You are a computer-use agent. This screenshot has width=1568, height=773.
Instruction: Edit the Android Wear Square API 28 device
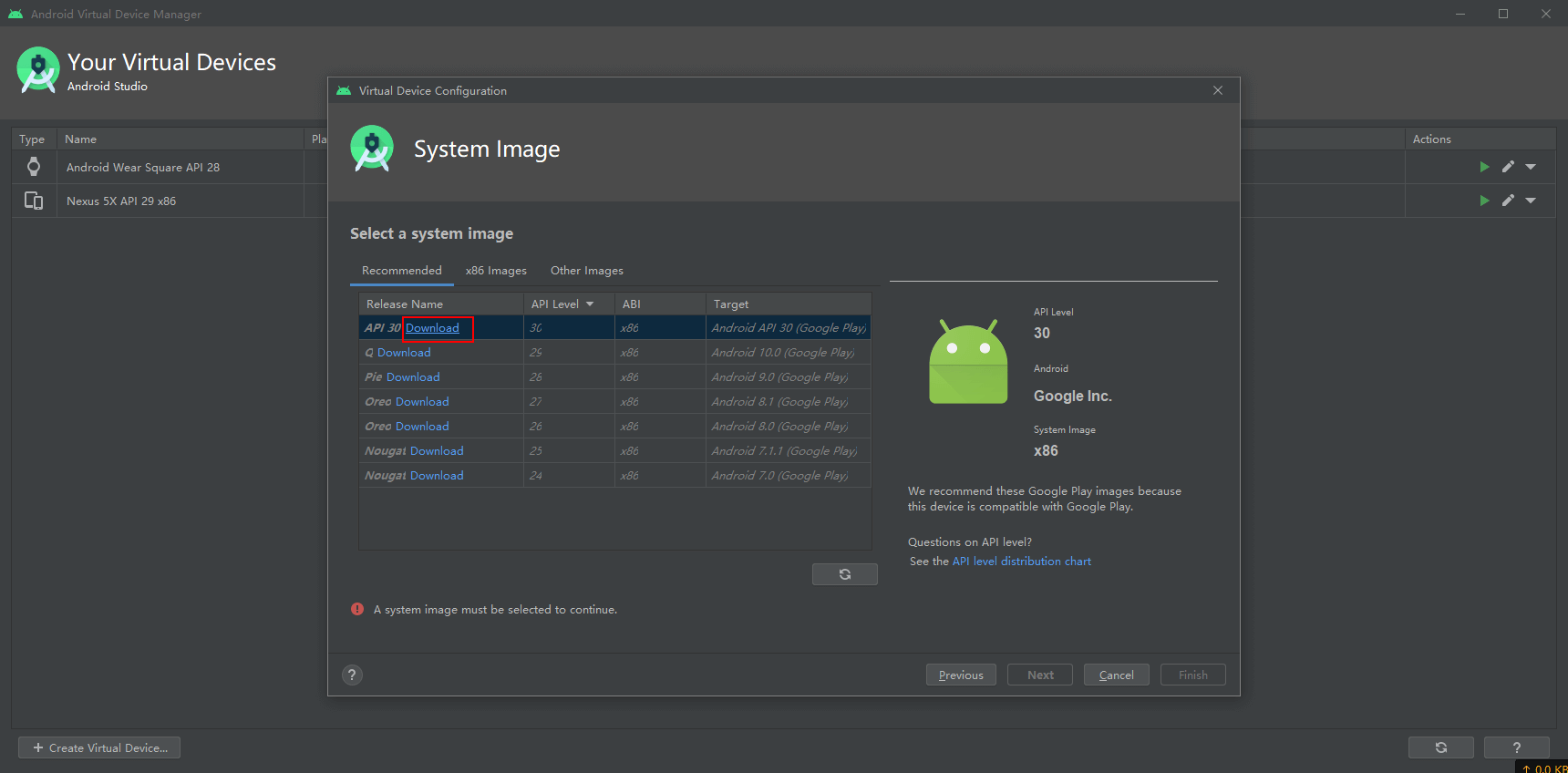tap(1508, 167)
